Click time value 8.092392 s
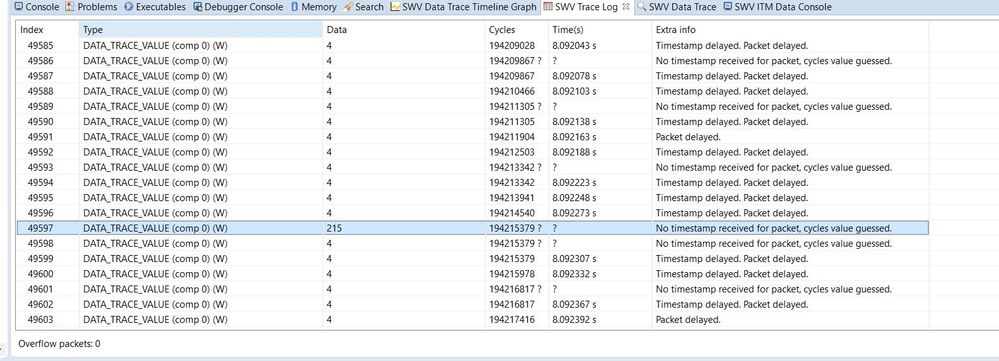Image resolution: width=999 pixels, height=361 pixels. point(575,320)
